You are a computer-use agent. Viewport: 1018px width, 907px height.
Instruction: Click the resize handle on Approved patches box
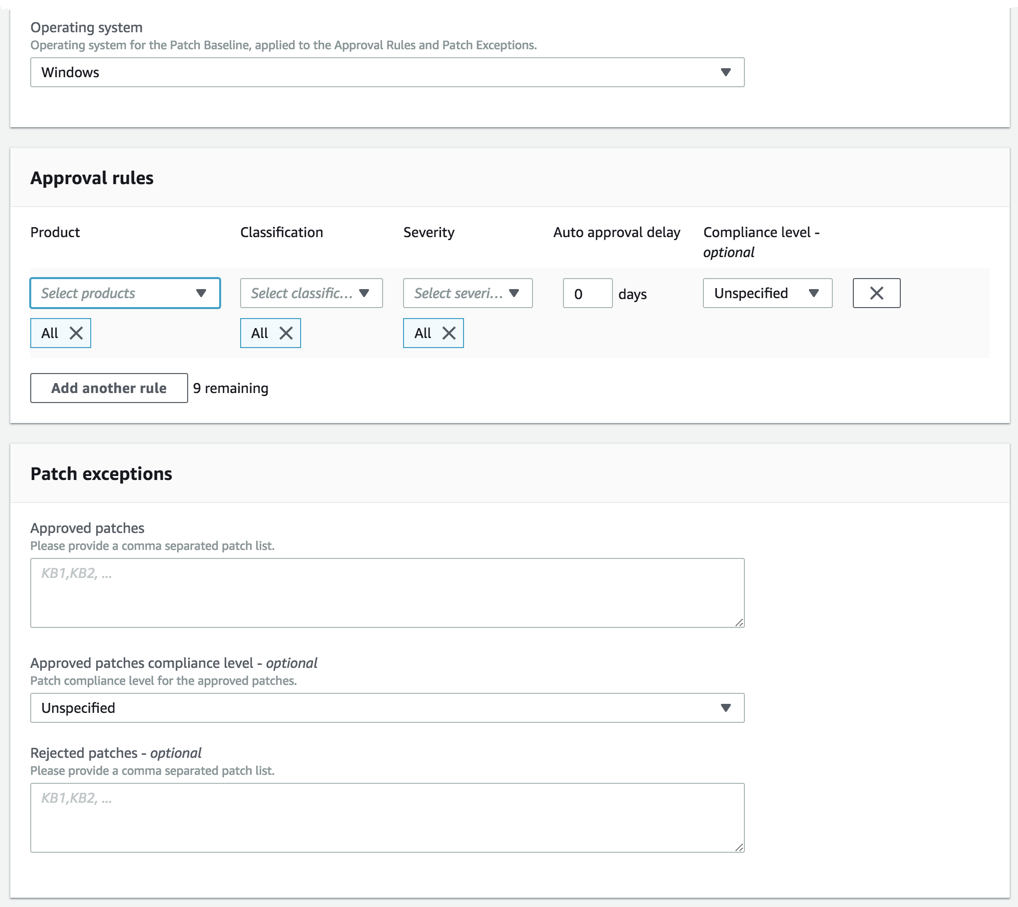tap(740, 622)
